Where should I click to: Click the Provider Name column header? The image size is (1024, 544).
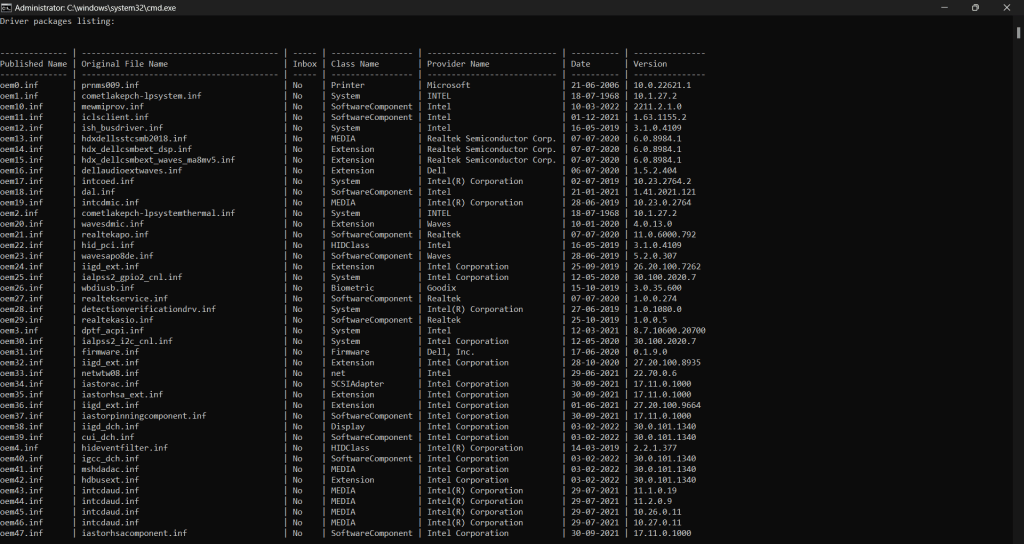pos(458,64)
